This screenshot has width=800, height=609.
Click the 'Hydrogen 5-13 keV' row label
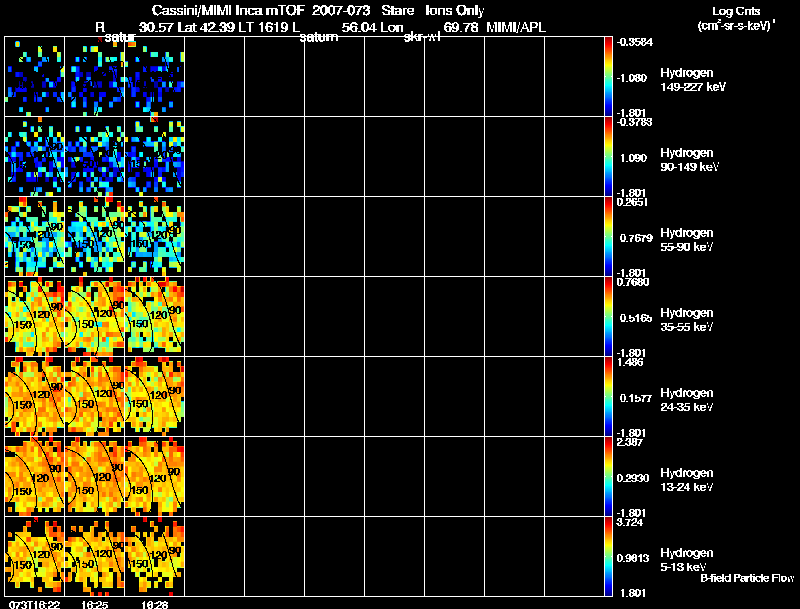tap(687, 560)
